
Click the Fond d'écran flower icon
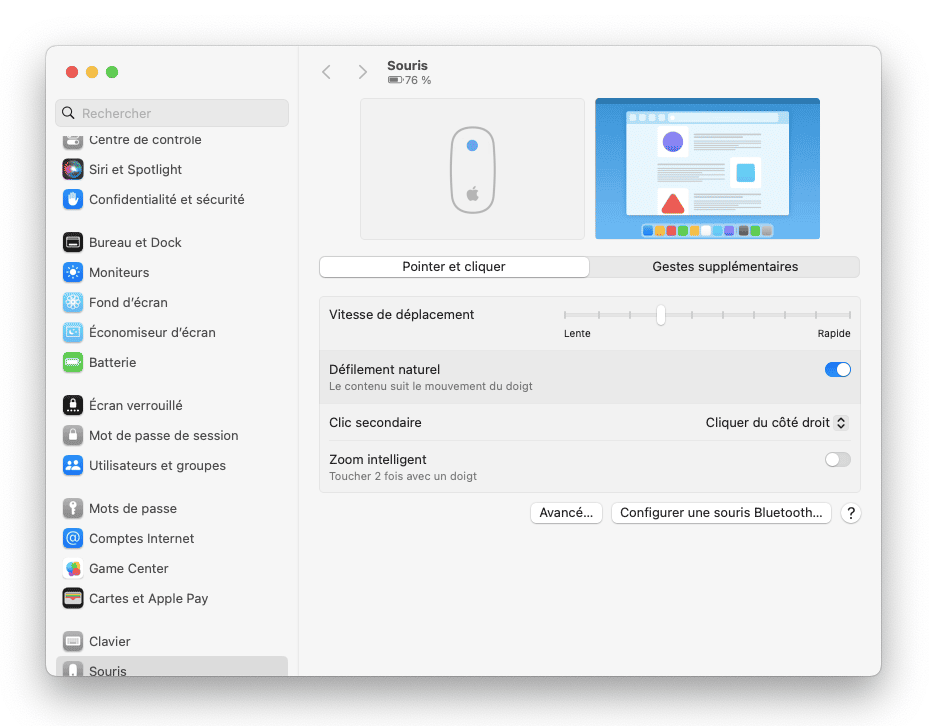coord(73,302)
